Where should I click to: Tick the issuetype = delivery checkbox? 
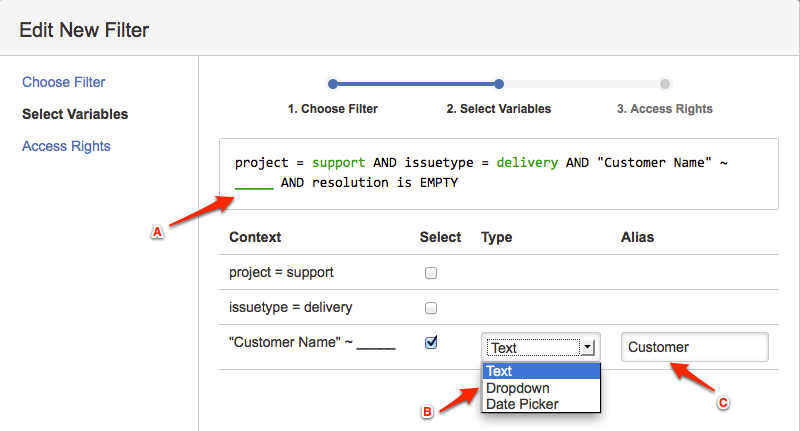[x=431, y=307]
